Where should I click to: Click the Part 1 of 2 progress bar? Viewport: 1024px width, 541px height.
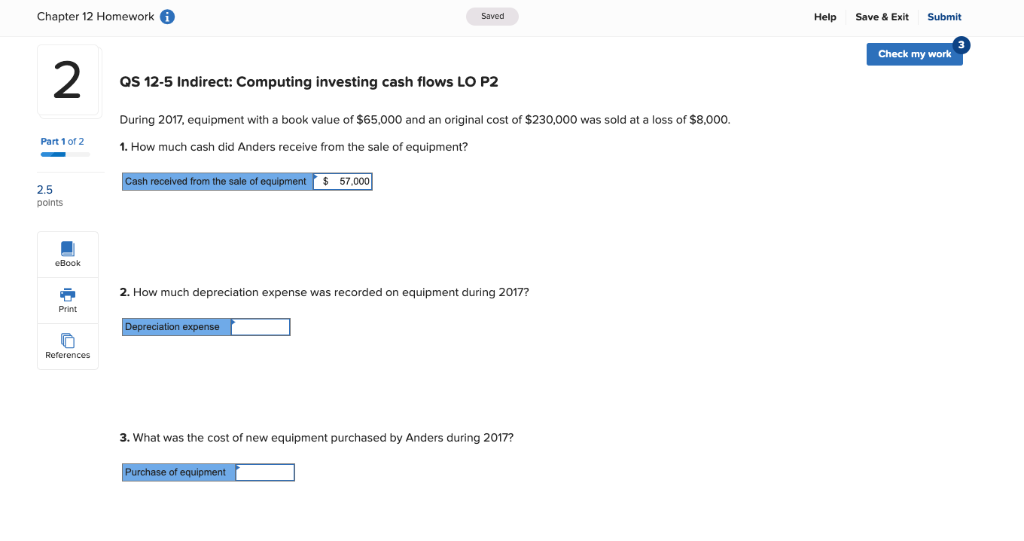click(65, 155)
